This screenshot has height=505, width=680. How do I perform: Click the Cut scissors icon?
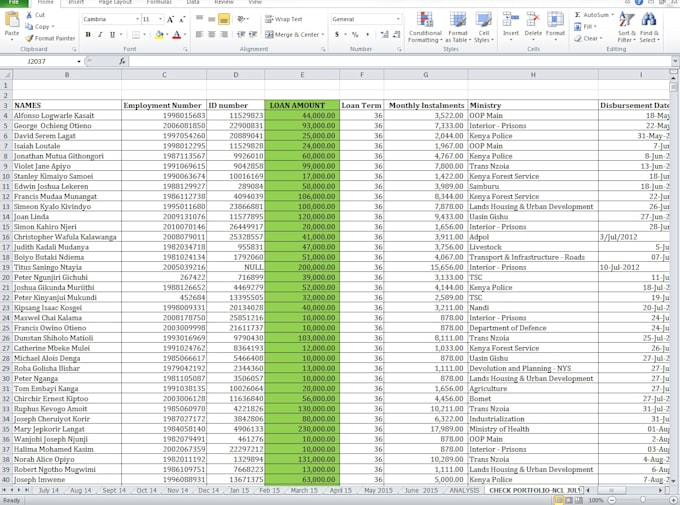29,15
